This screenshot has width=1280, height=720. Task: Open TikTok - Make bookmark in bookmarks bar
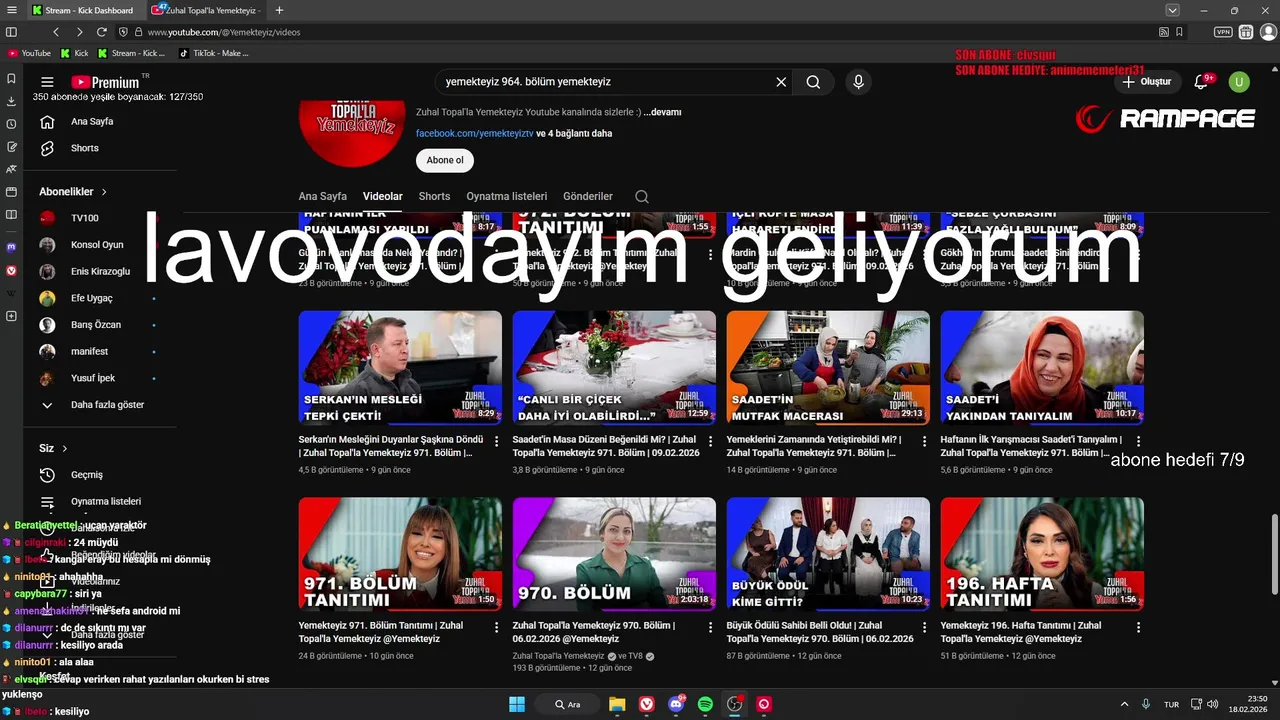pyautogui.click(x=214, y=53)
